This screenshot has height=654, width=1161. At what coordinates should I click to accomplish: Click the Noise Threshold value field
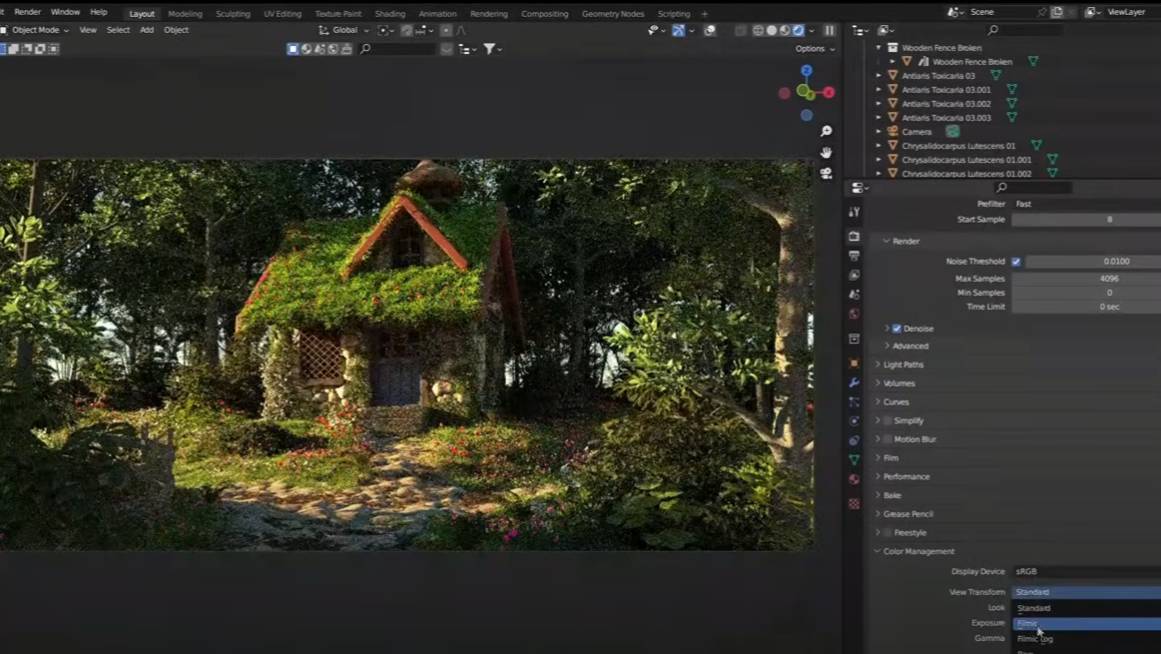1093,261
